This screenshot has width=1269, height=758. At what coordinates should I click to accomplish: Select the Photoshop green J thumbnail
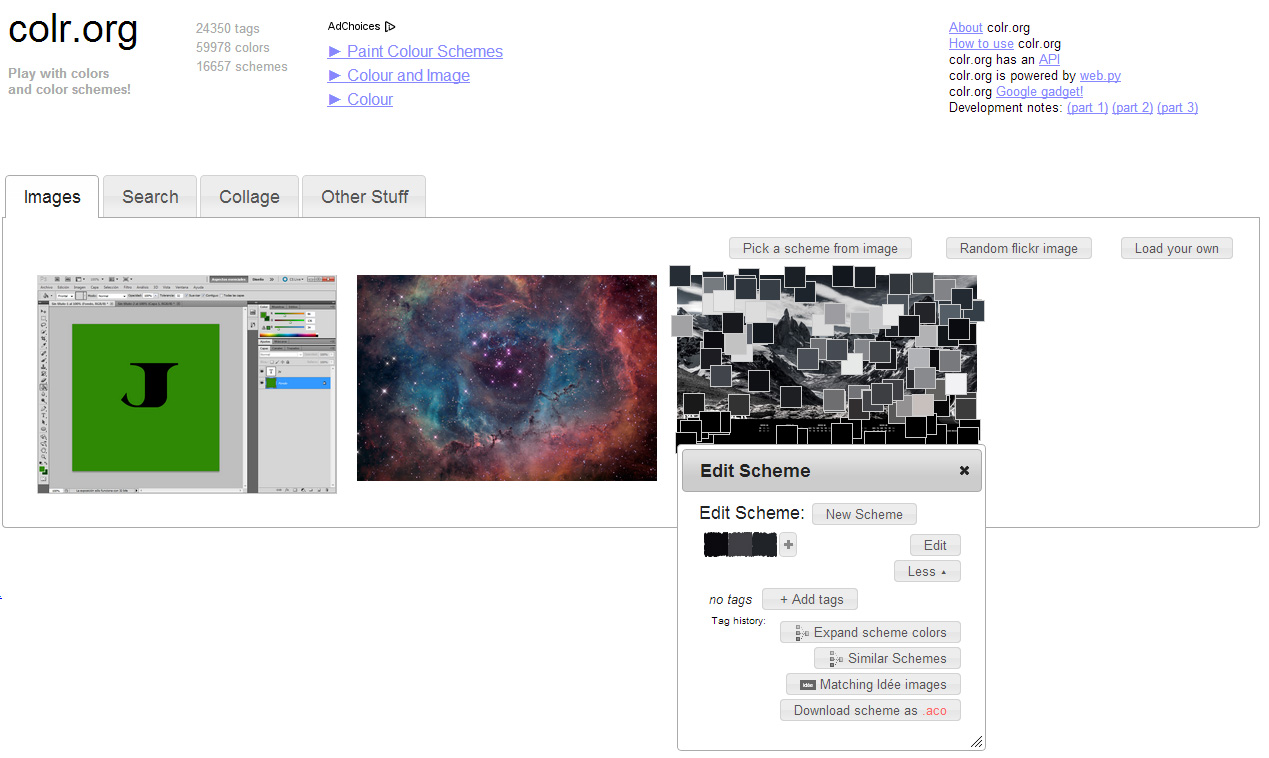[187, 384]
